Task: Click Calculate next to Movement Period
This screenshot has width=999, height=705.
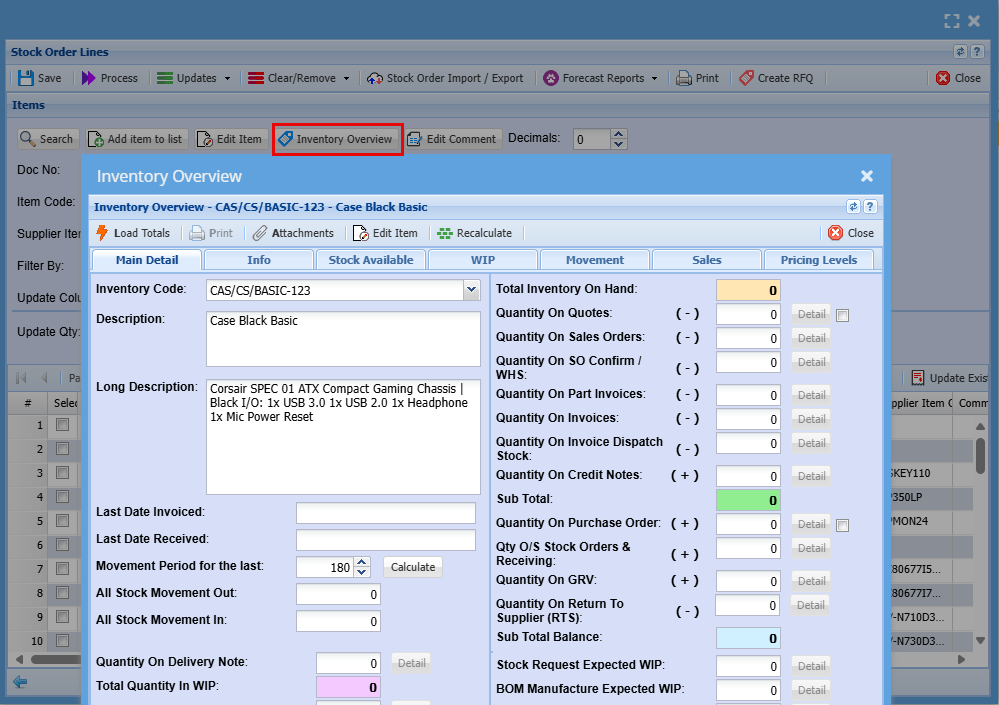Action: (412, 567)
